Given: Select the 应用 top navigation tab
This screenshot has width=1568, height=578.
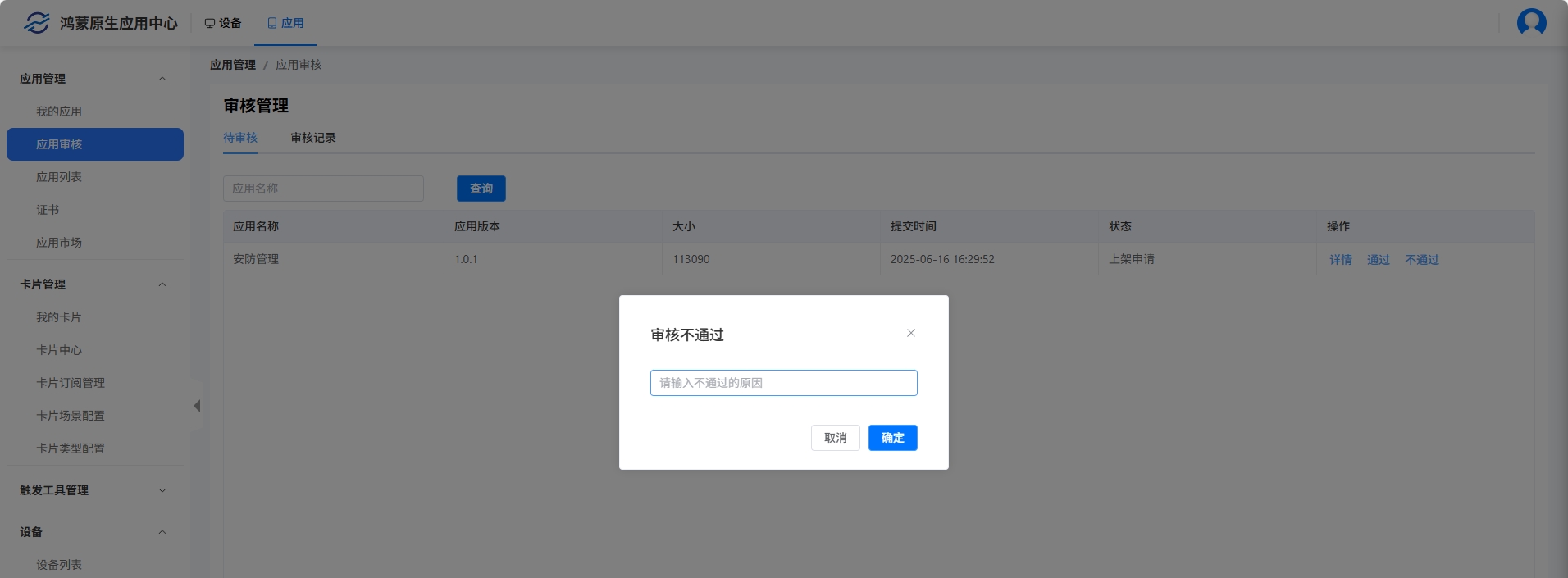Looking at the screenshot, I should 285,23.
